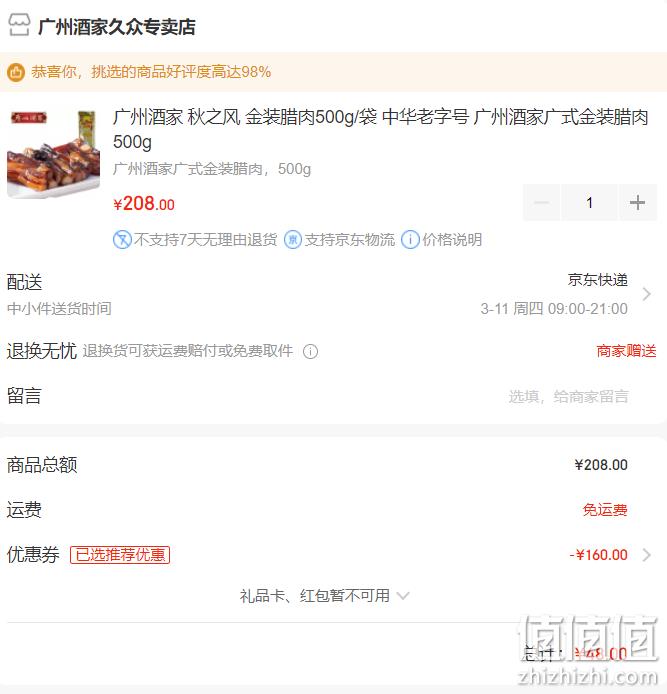The image size is (667, 694).
Task: Tap the 京 JD logistics support icon
Action: [x=293, y=240]
